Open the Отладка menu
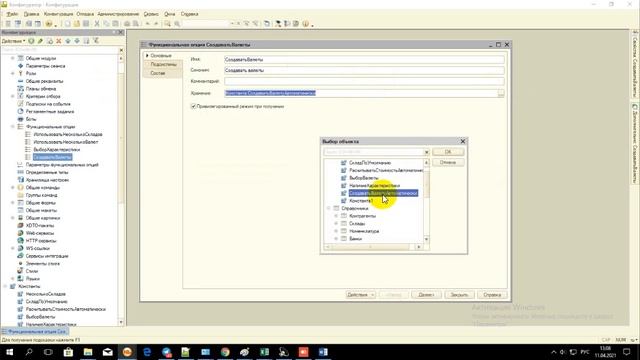 [x=85, y=14]
